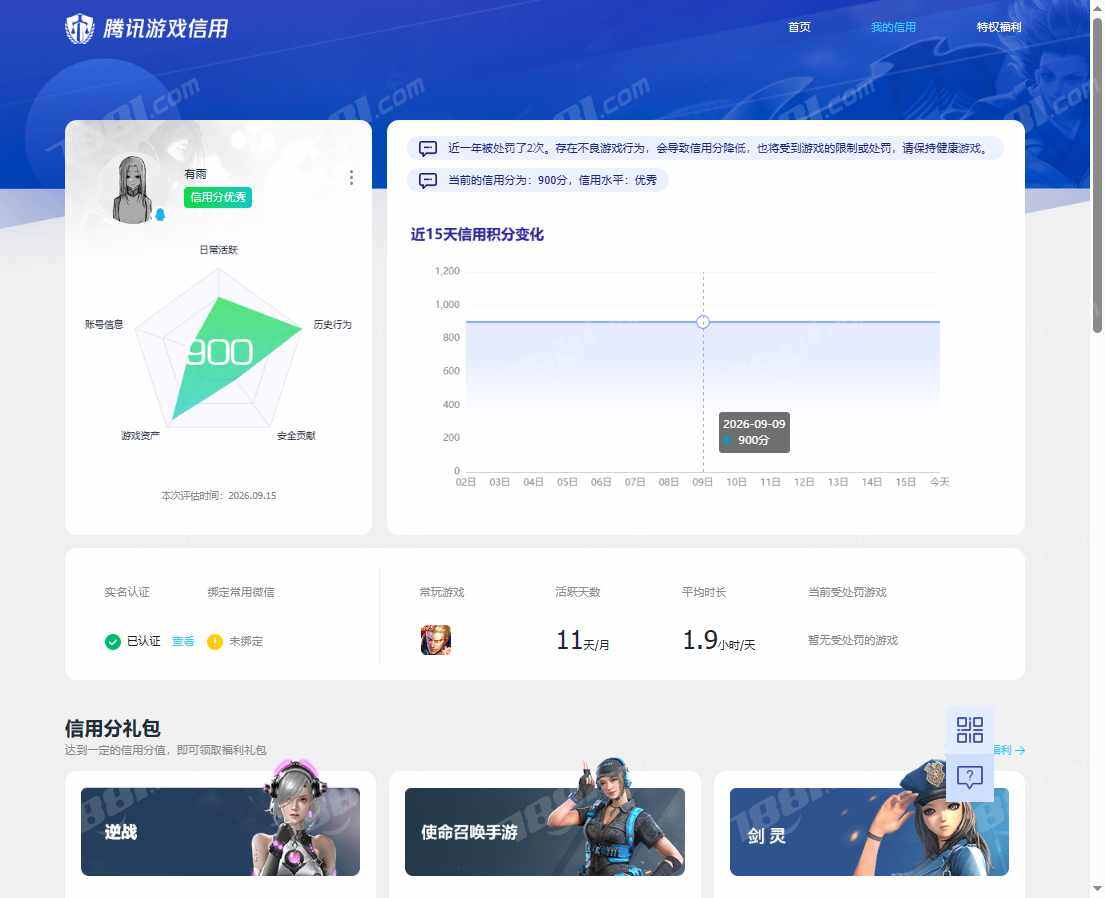The width and height of the screenshot is (1105, 898).
Task: Click the 1.9小时/天 average duration value
Action: click(x=719, y=641)
